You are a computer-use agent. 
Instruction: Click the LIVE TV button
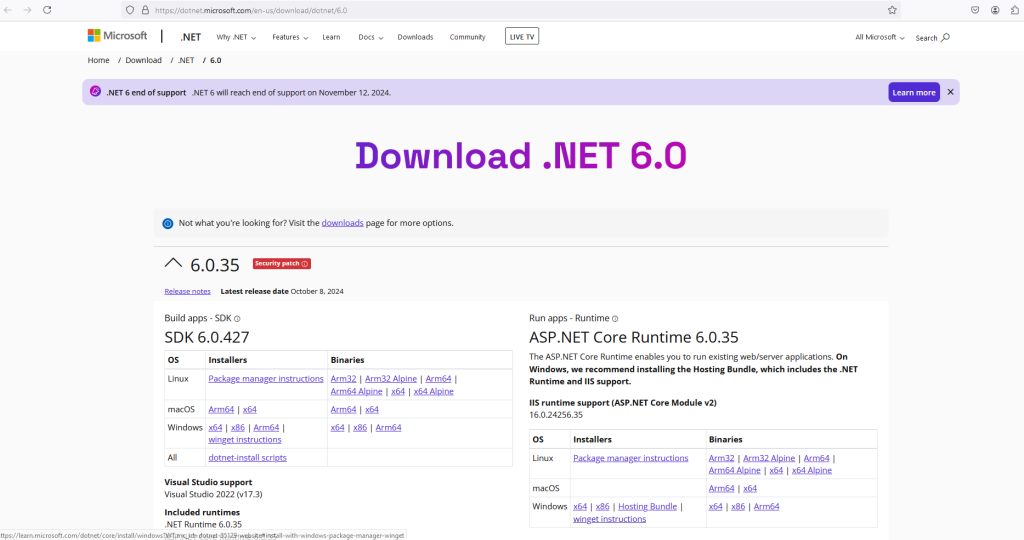click(522, 37)
